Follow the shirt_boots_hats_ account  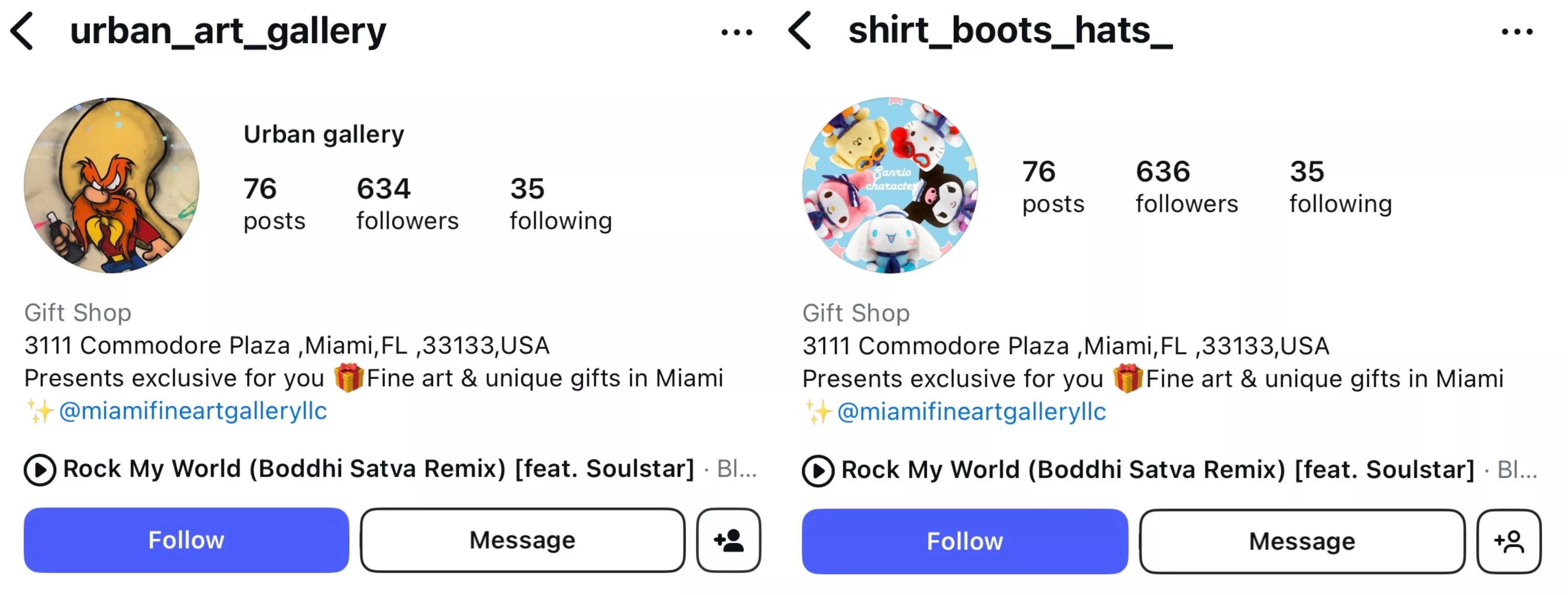click(965, 542)
